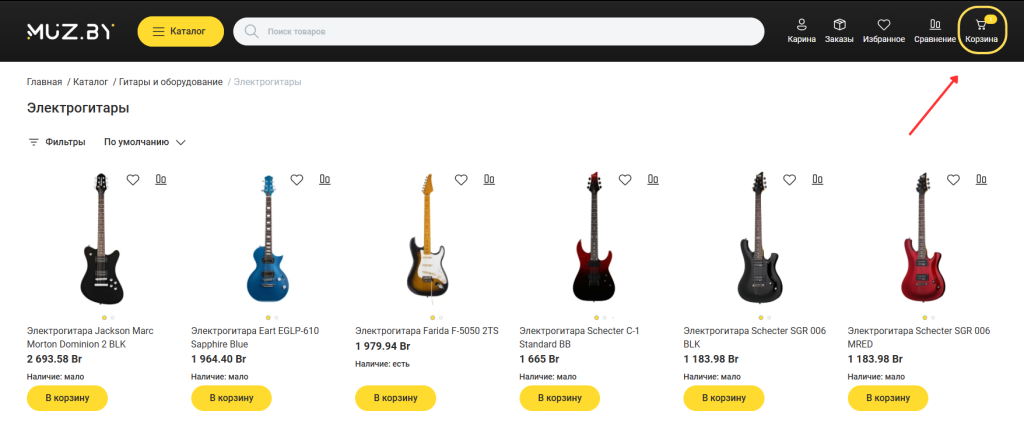The image size is (1024, 432).
Task: Select second image dot under Jackson guitar
Action: [x=112, y=318]
